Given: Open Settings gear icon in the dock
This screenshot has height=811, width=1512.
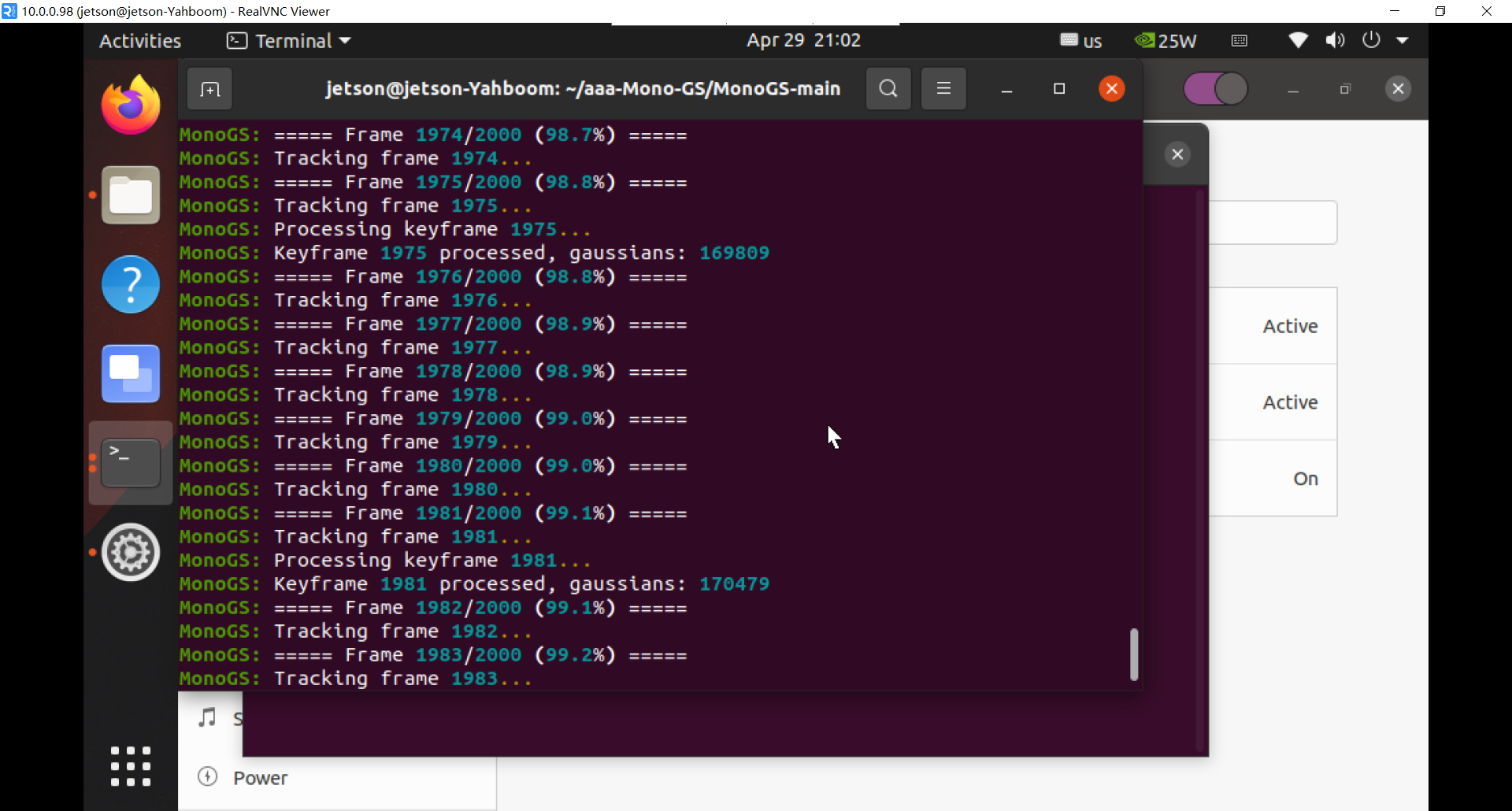Looking at the screenshot, I should click(131, 552).
